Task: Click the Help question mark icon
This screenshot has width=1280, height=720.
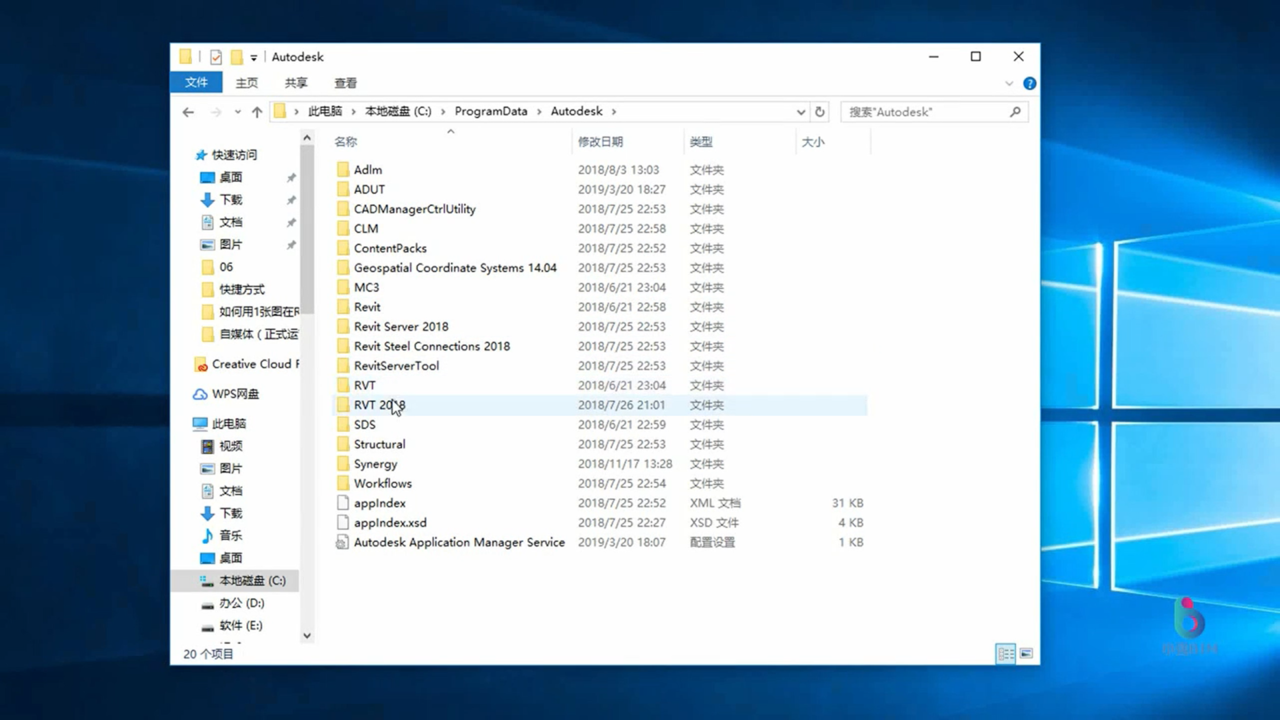Action: pos(1029,83)
